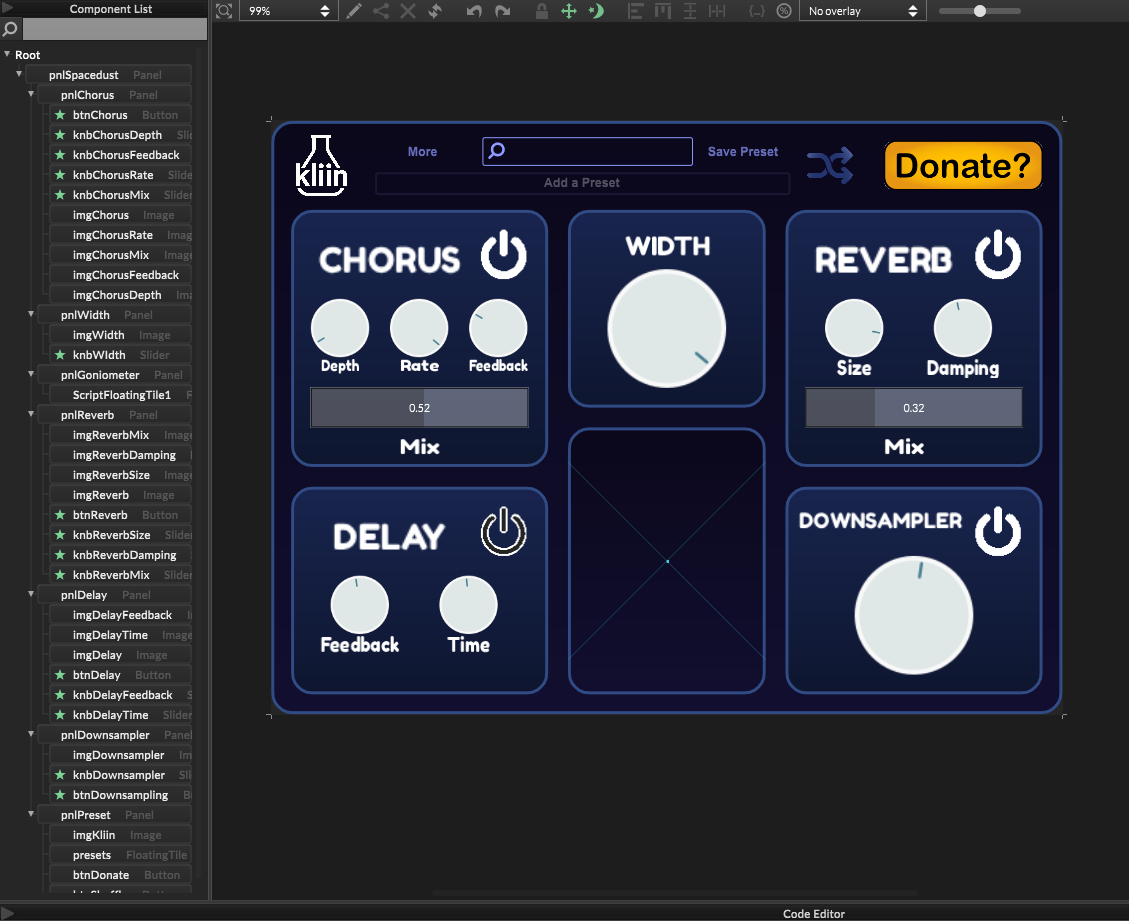Toggle the Downsampler power button
This screenshot has width=1129, height=921.
pos(997,531)
